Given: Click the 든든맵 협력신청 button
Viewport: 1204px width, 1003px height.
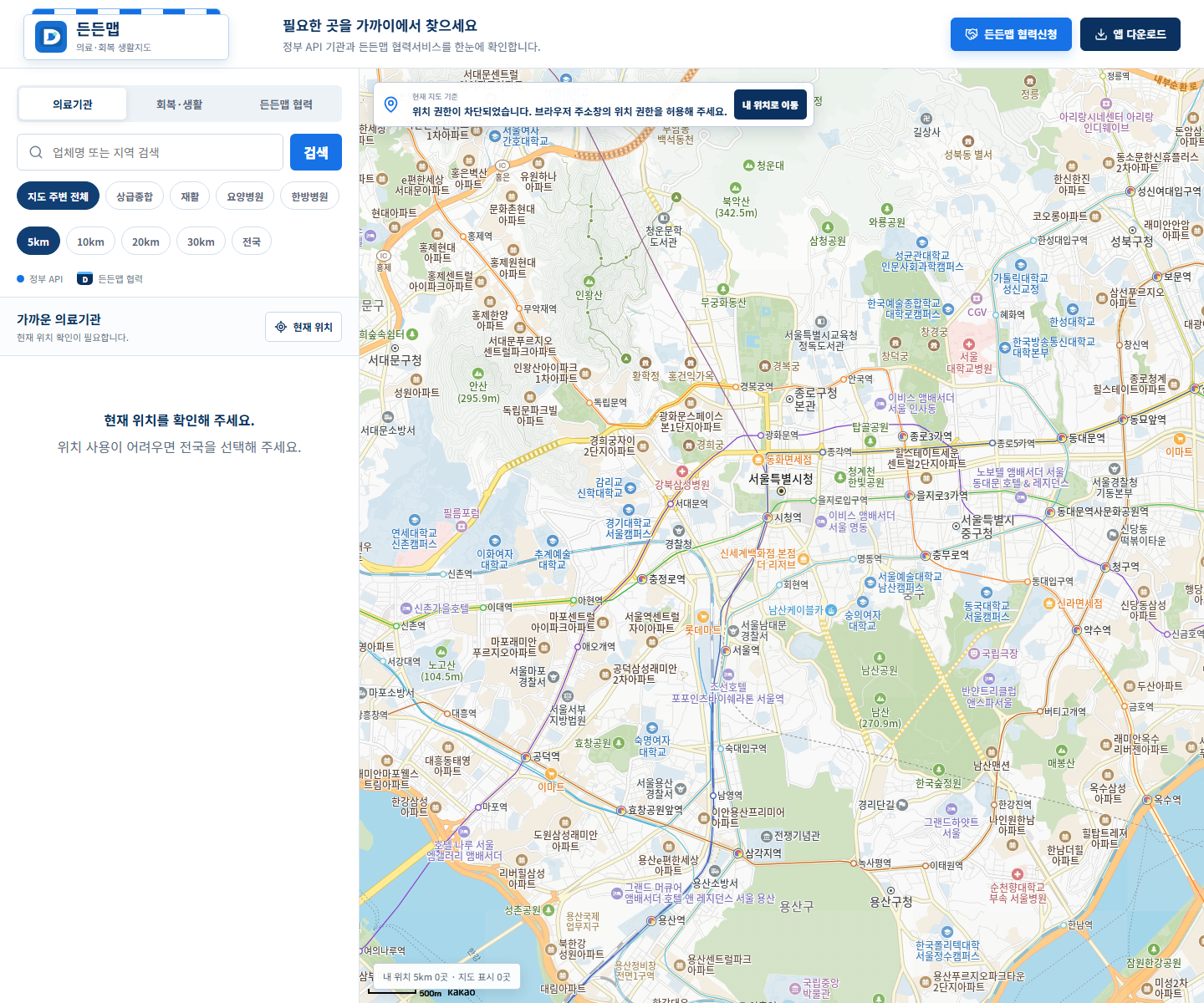Looking at the screenshot, I should pos(1011,34).
